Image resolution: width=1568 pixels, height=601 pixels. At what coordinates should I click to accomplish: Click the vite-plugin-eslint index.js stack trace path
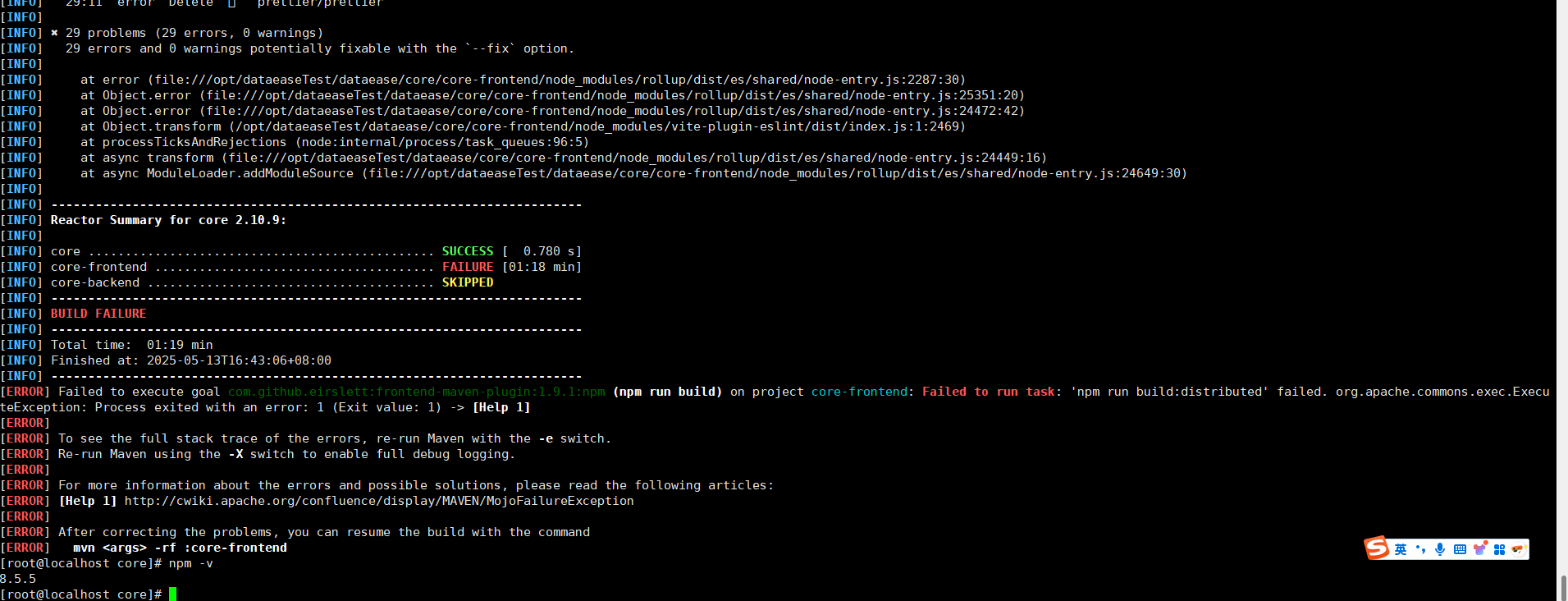click(597, 126)
